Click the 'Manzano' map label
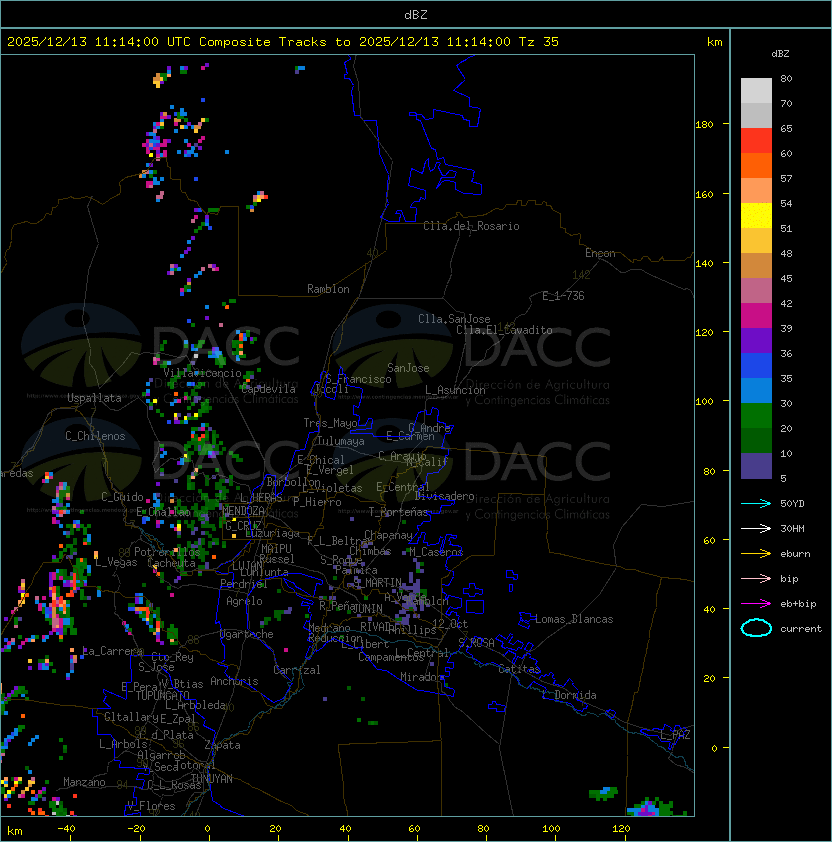This screenshot has width=832, height=842. click(x=84, y=782)
